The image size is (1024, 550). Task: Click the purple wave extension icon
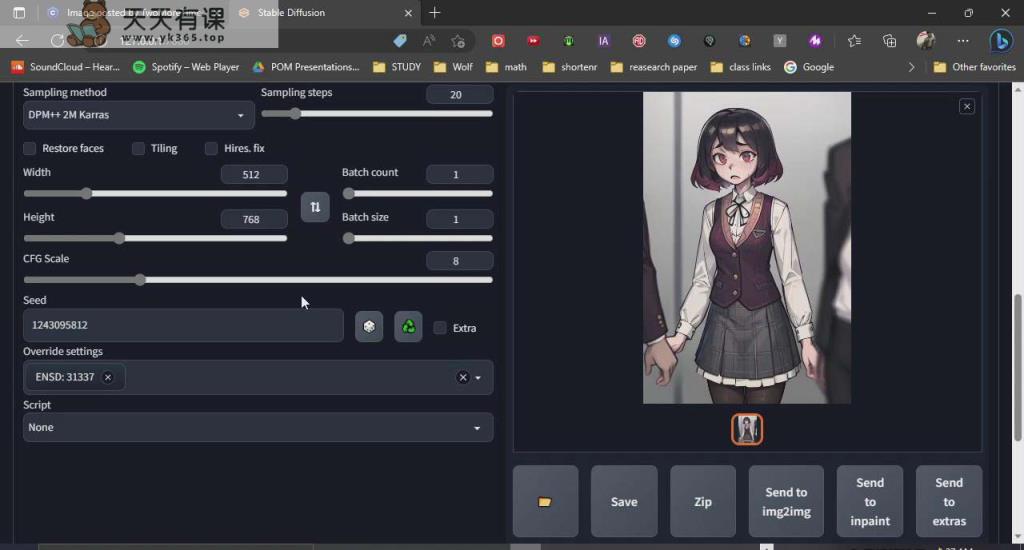coord(815,41)
